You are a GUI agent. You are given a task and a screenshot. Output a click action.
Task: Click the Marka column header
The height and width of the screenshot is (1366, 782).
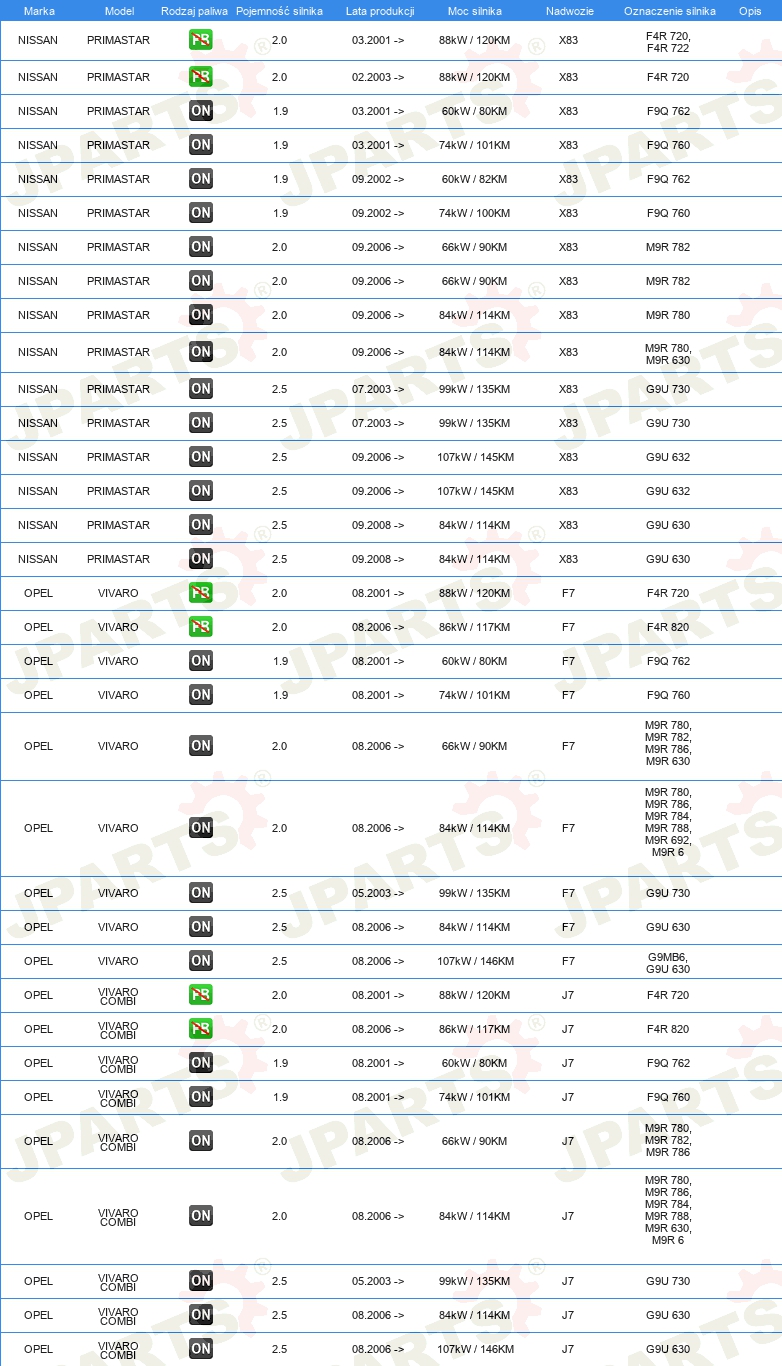click(x=39, y=11)
